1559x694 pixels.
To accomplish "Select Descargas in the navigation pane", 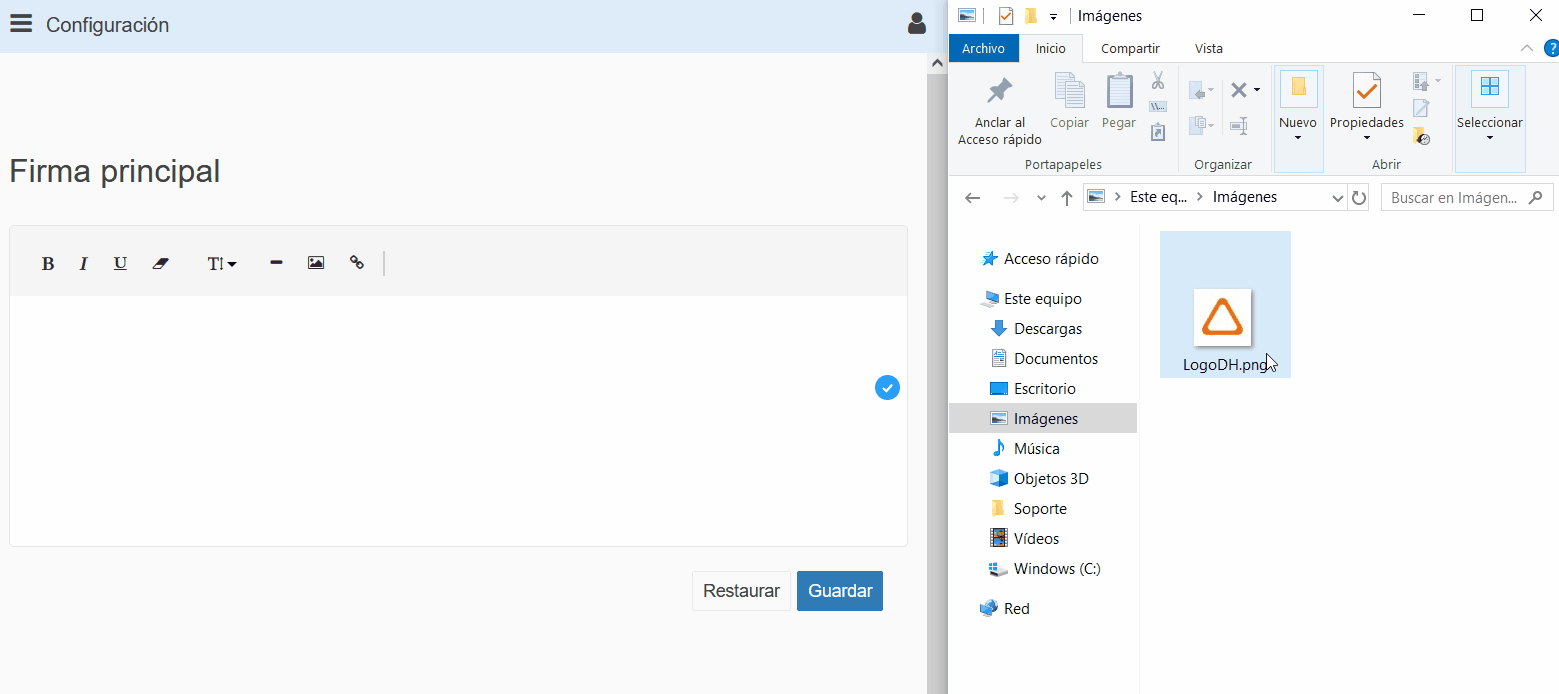I will point(1047,329).
